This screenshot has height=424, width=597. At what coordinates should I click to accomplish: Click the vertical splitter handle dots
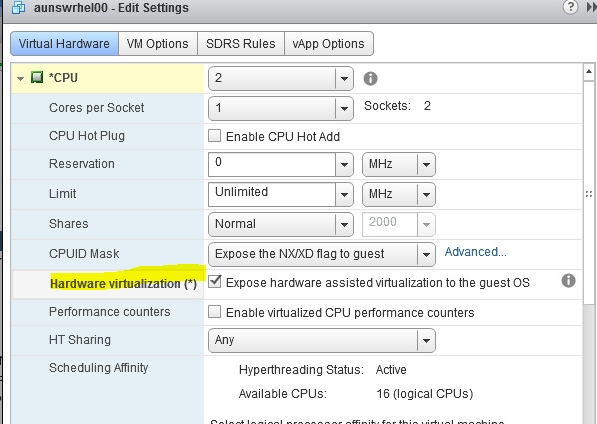pos(589,194)
